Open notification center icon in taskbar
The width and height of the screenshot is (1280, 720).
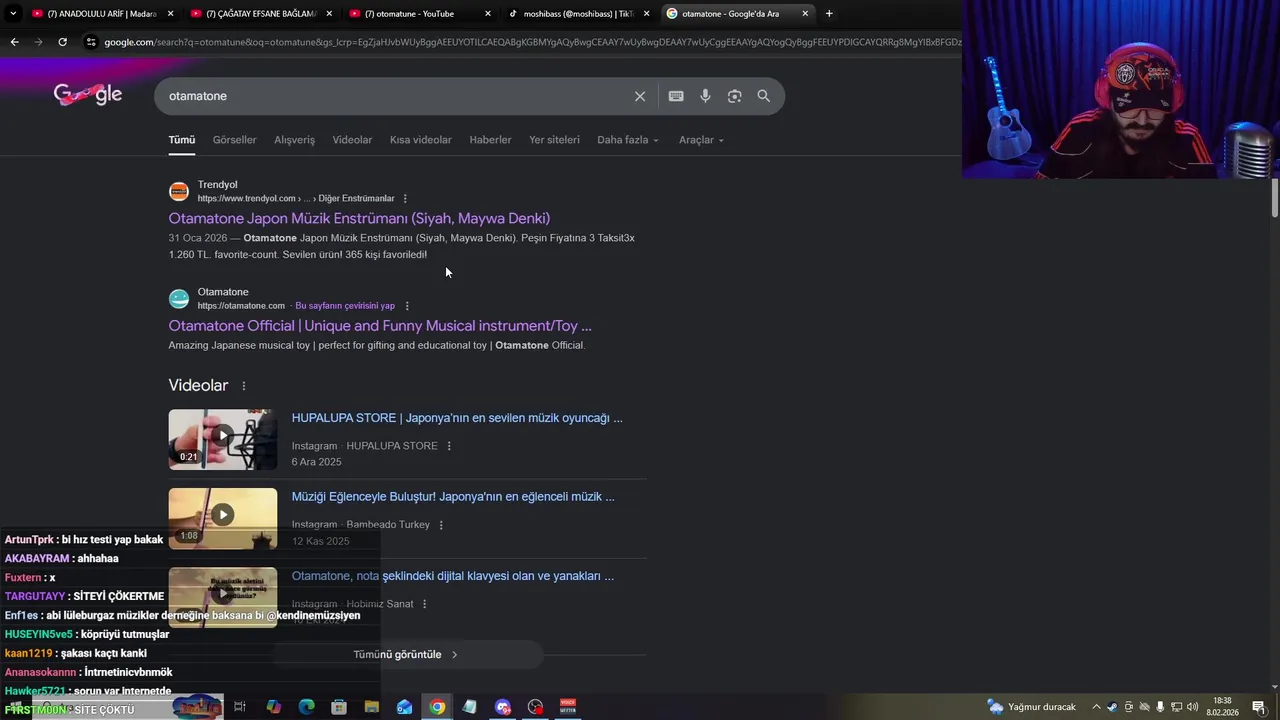pyautogui.click(x=1259, y=707)
